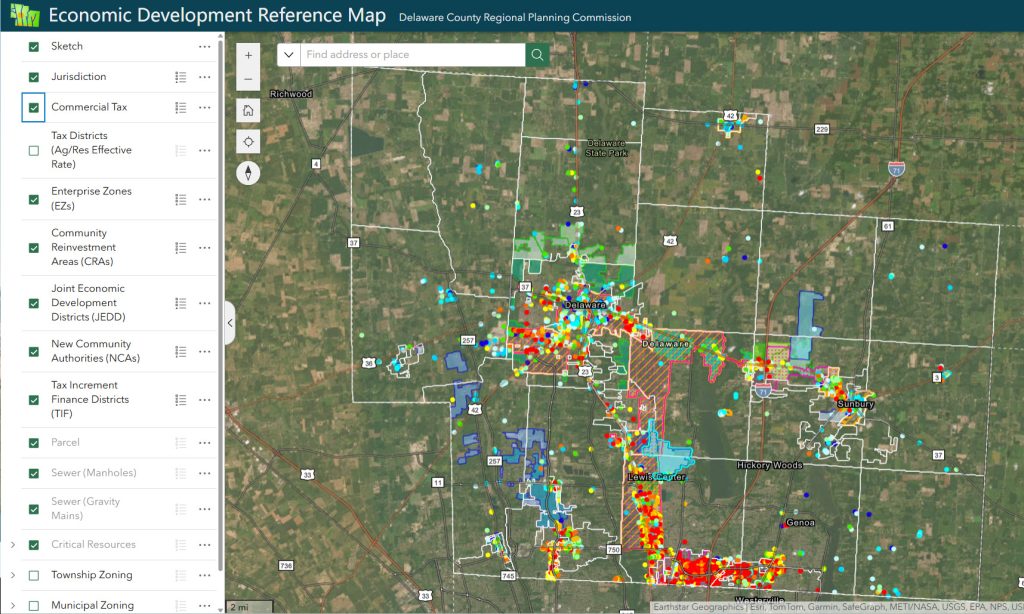Disable the Enterprise Zones (EZs) layer
This screenshot has height=614, width=1024.
33,199
